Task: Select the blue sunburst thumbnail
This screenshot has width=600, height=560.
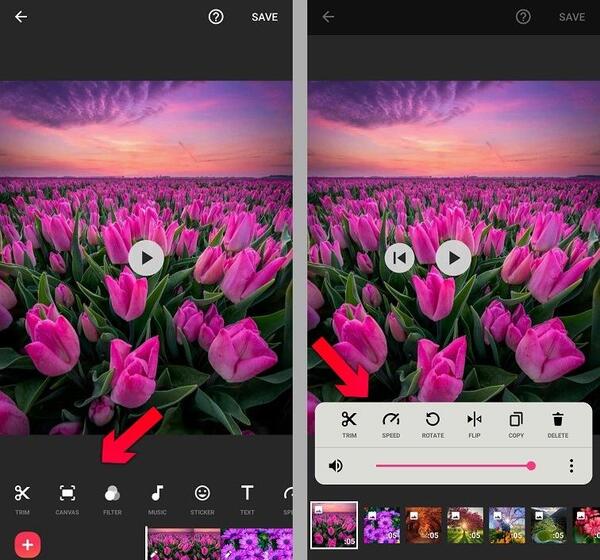Action: pyautogui.click(x=507, y=525)
